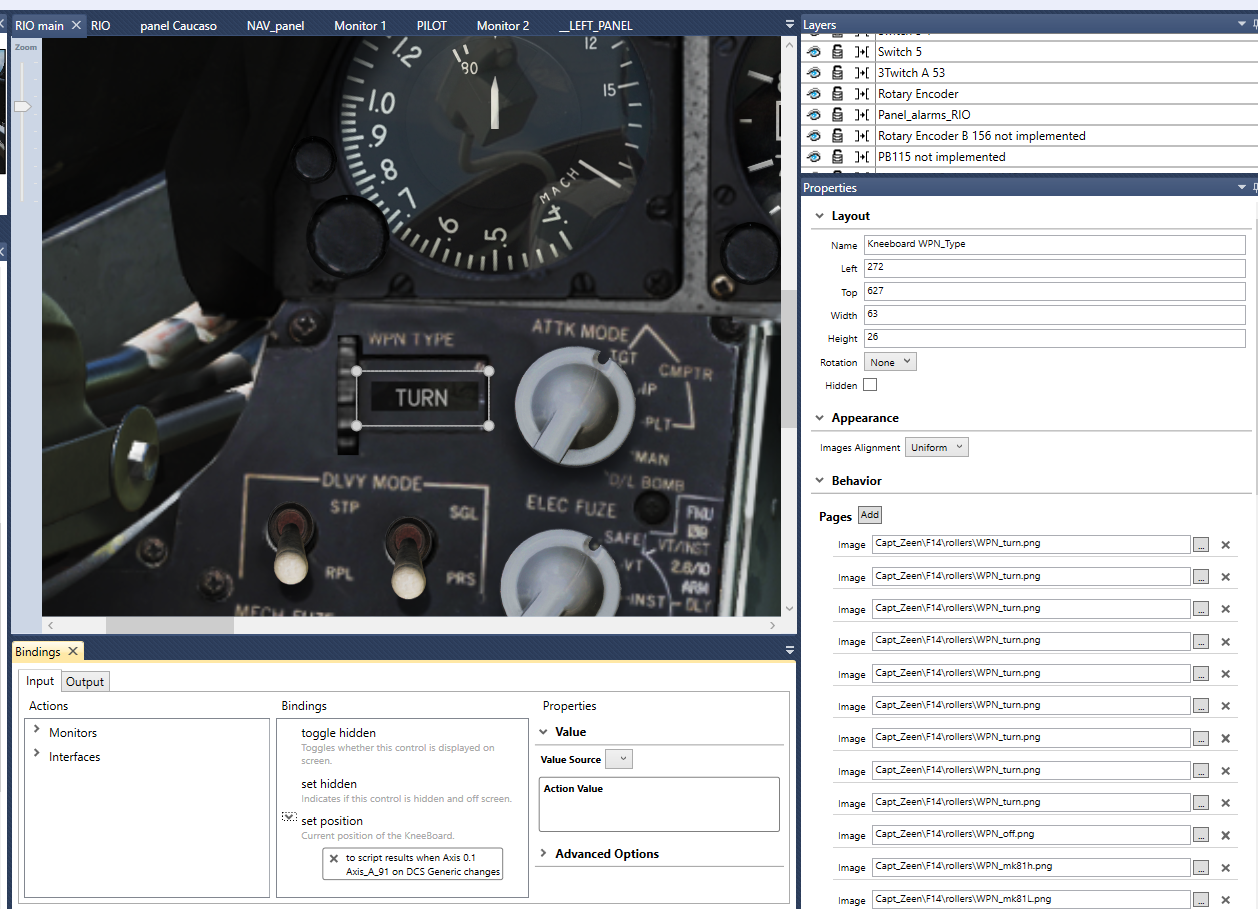Switch to the Output bindings tab

pos(85,682)
